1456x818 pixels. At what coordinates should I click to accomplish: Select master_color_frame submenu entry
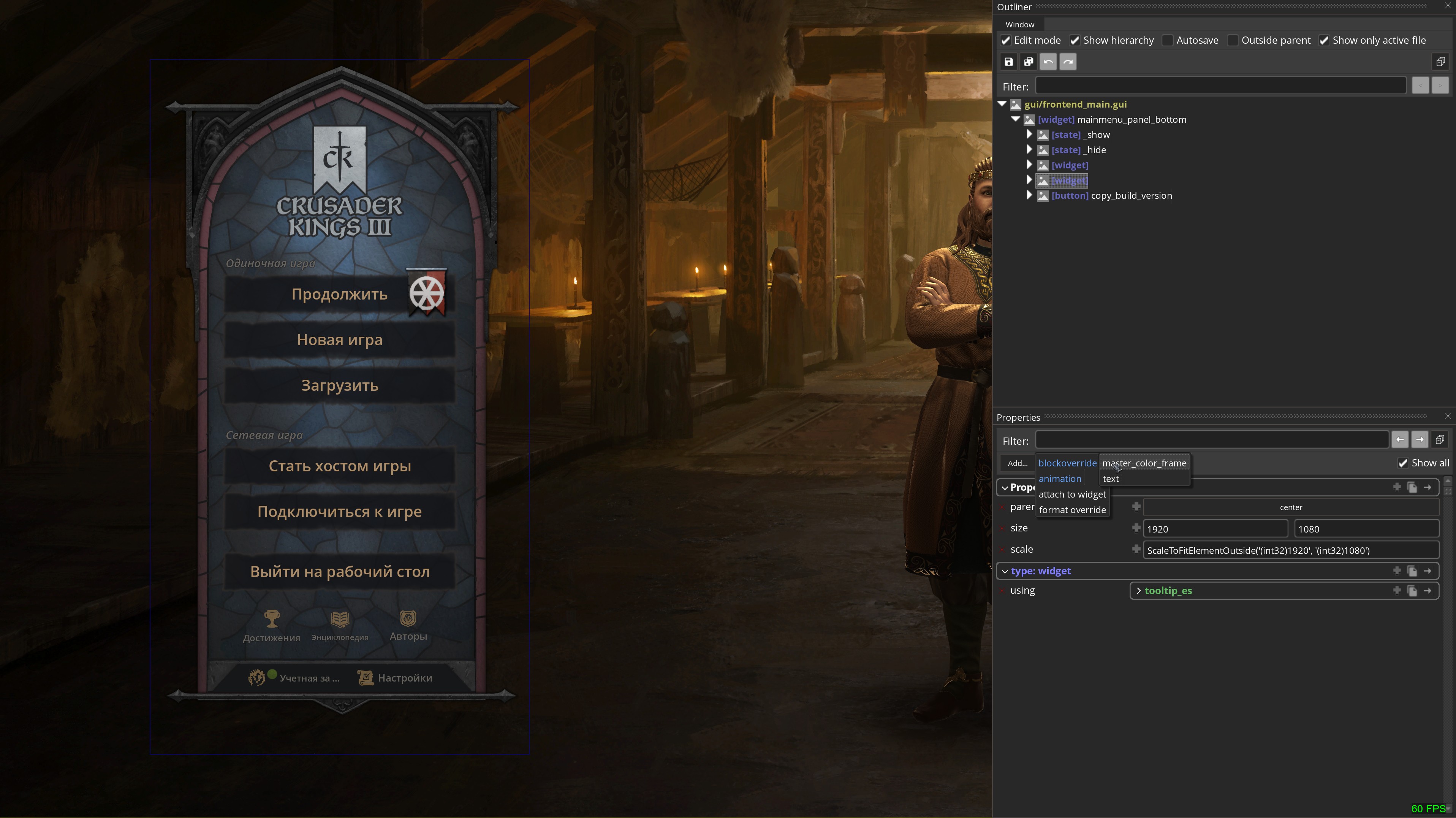click(1144, 463)
